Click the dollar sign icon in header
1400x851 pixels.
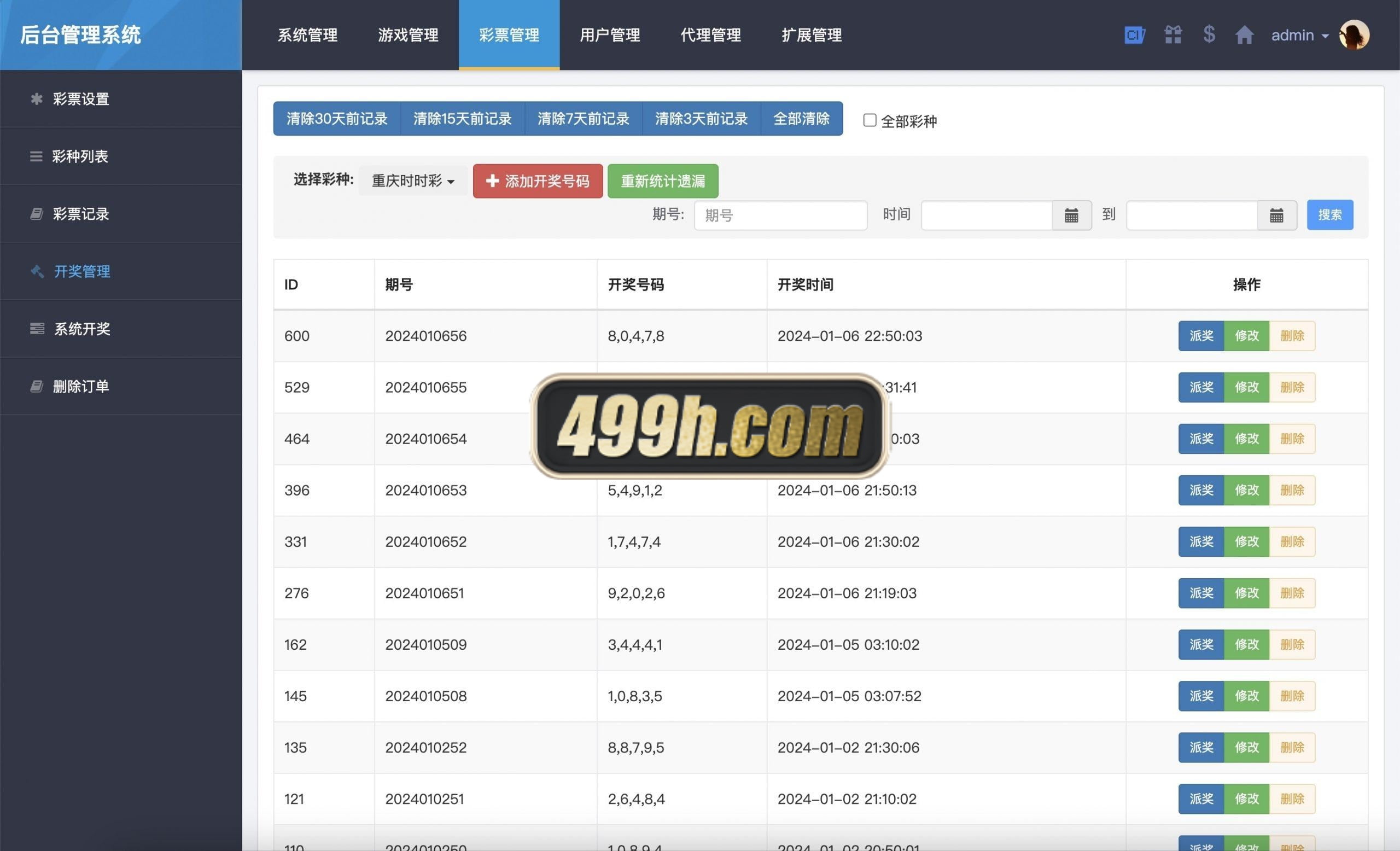pyautogui.click(x=1209, y=34)
